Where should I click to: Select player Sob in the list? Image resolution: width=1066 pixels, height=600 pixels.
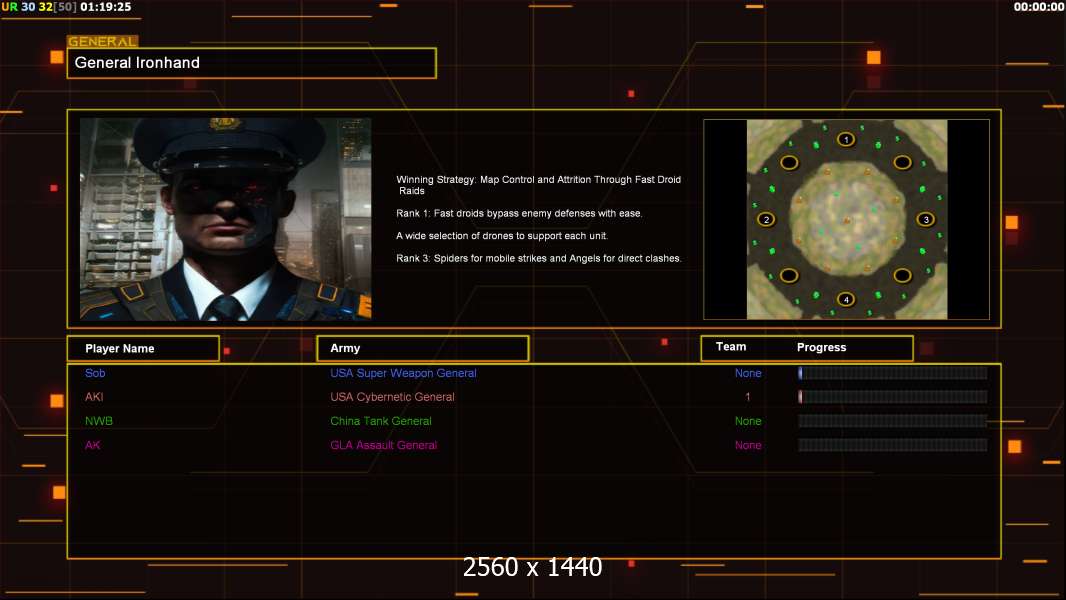point(95,373)
